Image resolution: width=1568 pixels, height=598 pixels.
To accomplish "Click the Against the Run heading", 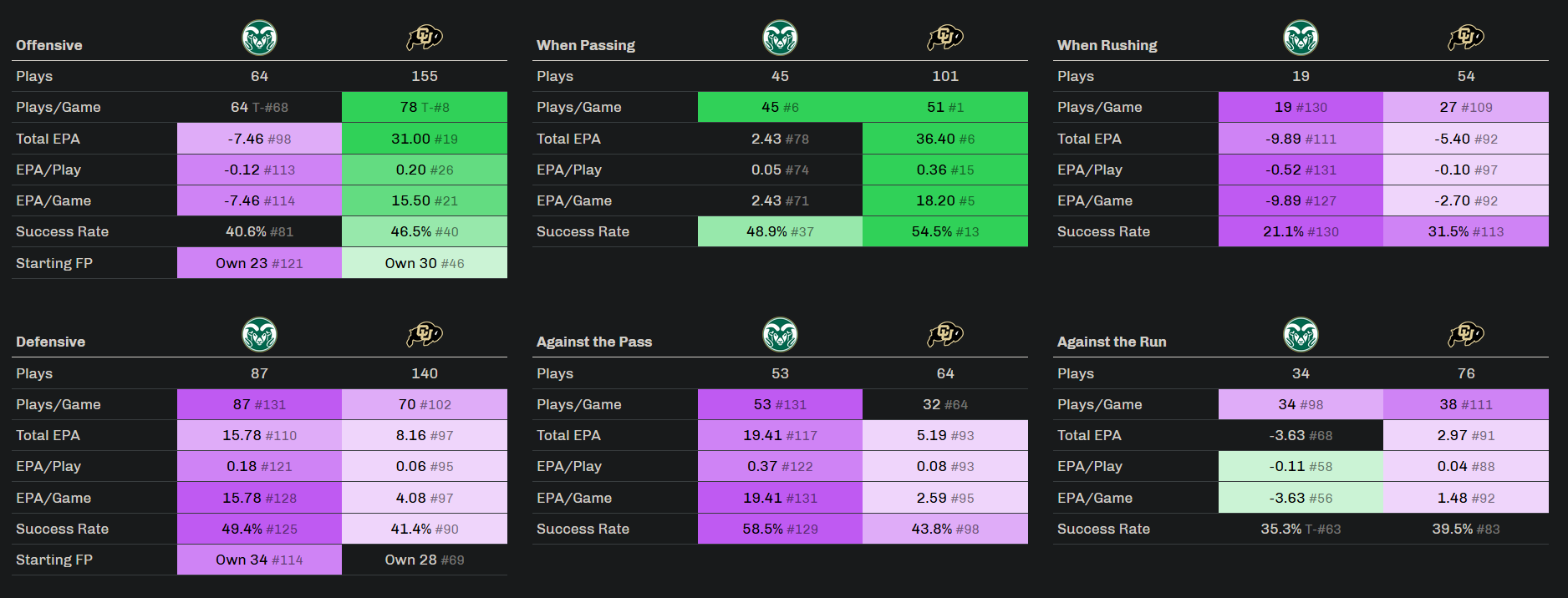I will coord(1112,342).
